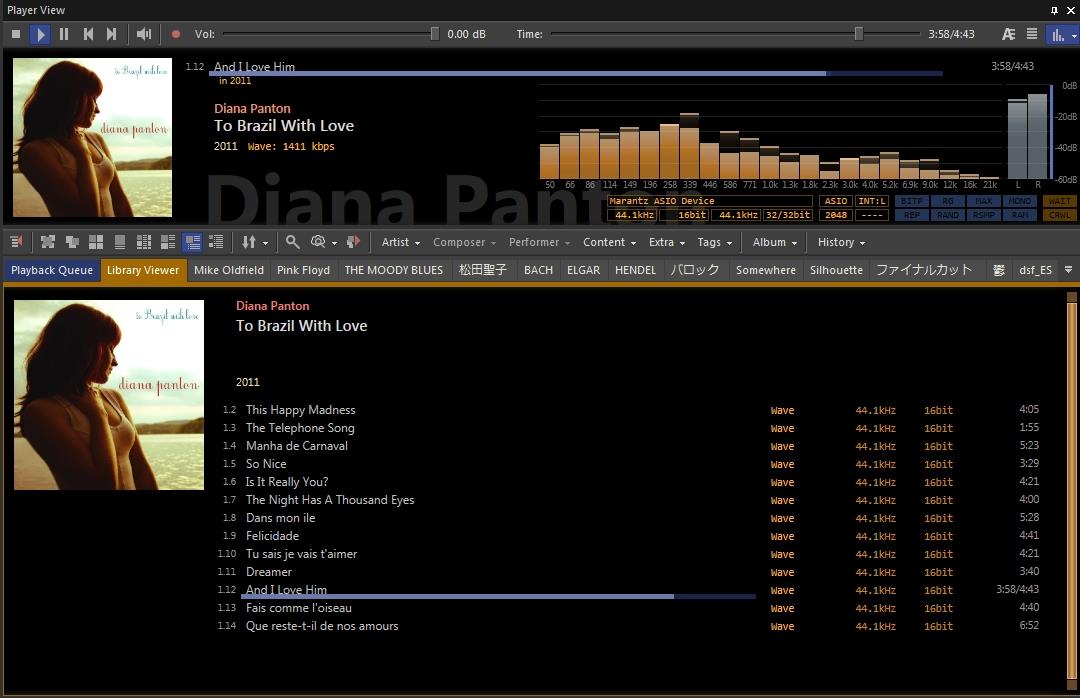The width and height of the screenshot is (1080, 698).
Task: Click the ASIO driver mode box
Action: pos(835,201)
